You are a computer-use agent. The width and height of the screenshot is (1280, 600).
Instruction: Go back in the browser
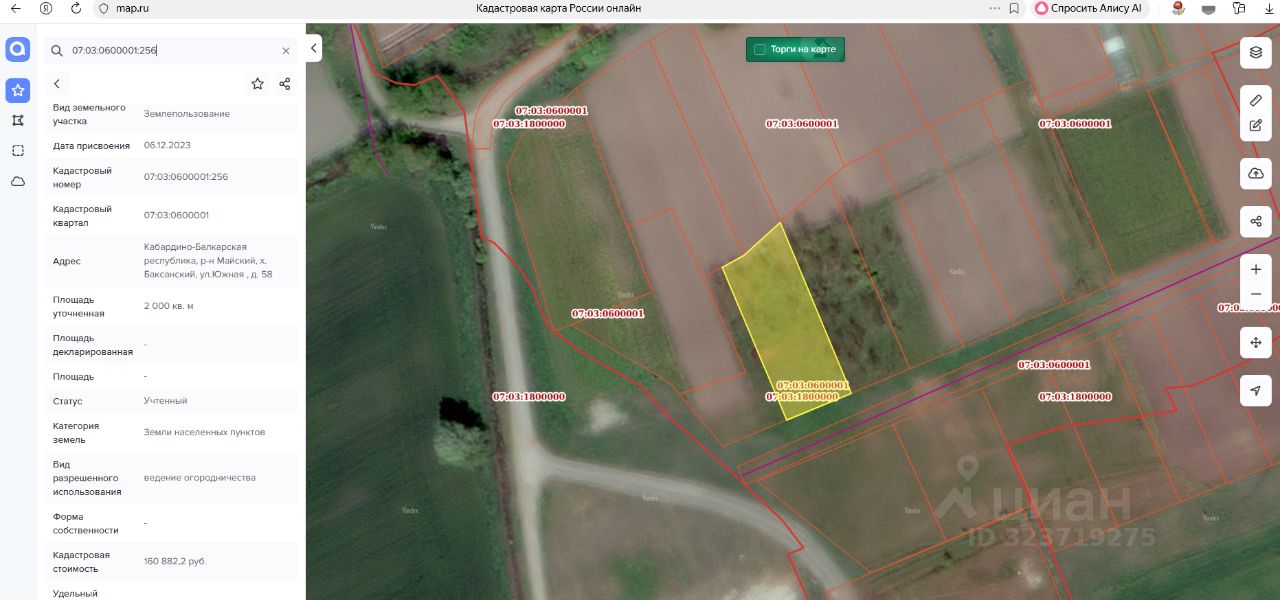pyautogui.click(x=15, y=8)
